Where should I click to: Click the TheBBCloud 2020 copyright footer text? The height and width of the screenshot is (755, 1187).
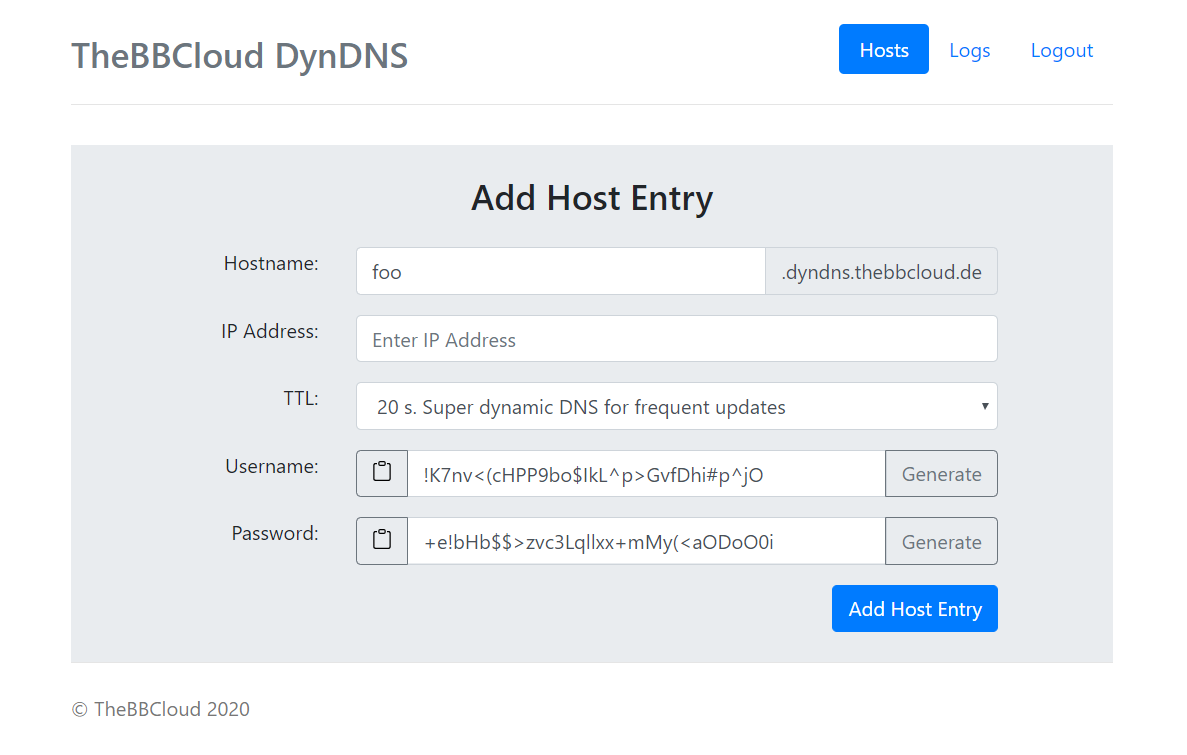[x=161, y=709]
